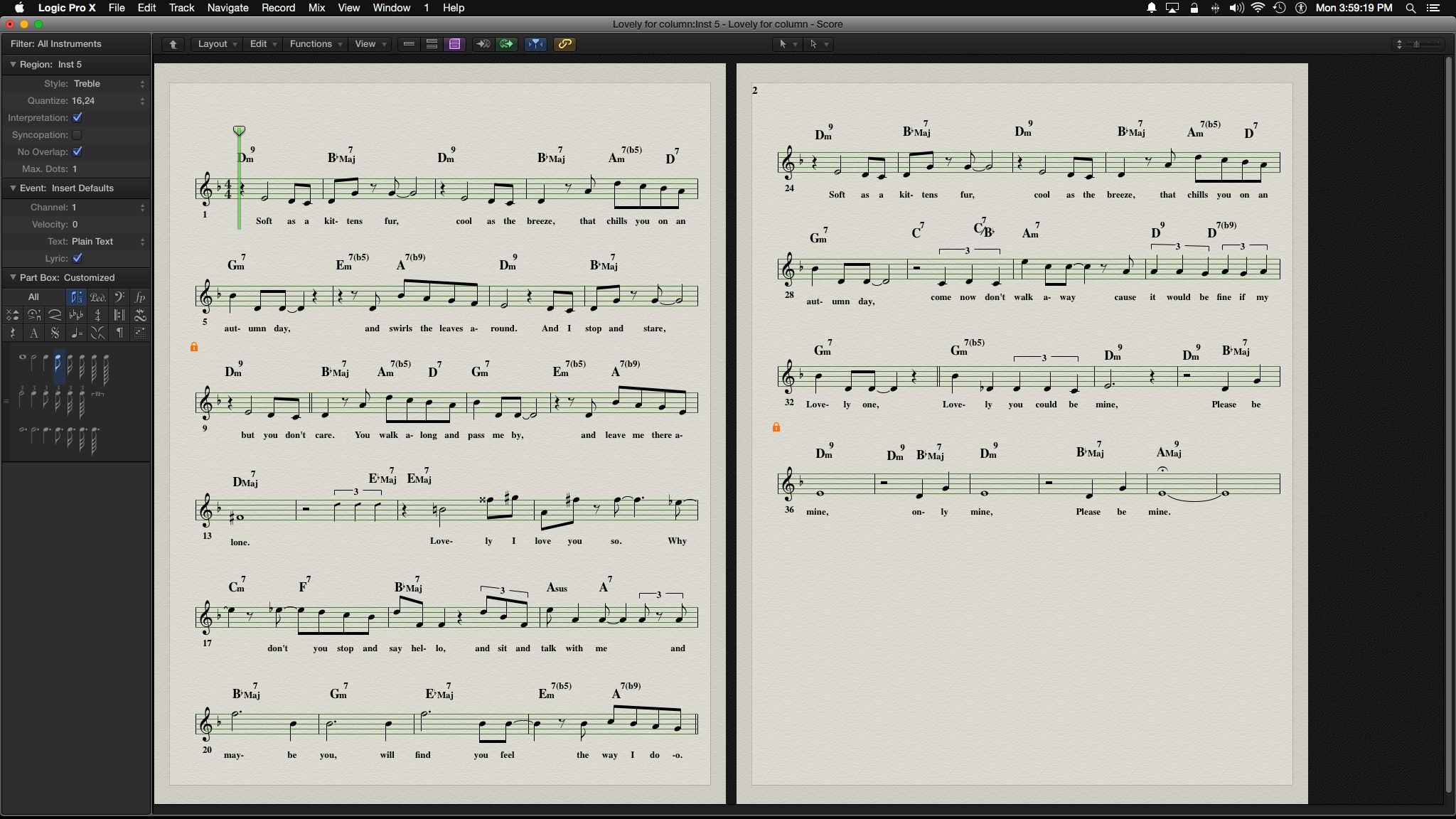Open the View dropdown in score toolbar
1456x819 pixels.
point(370,44)
